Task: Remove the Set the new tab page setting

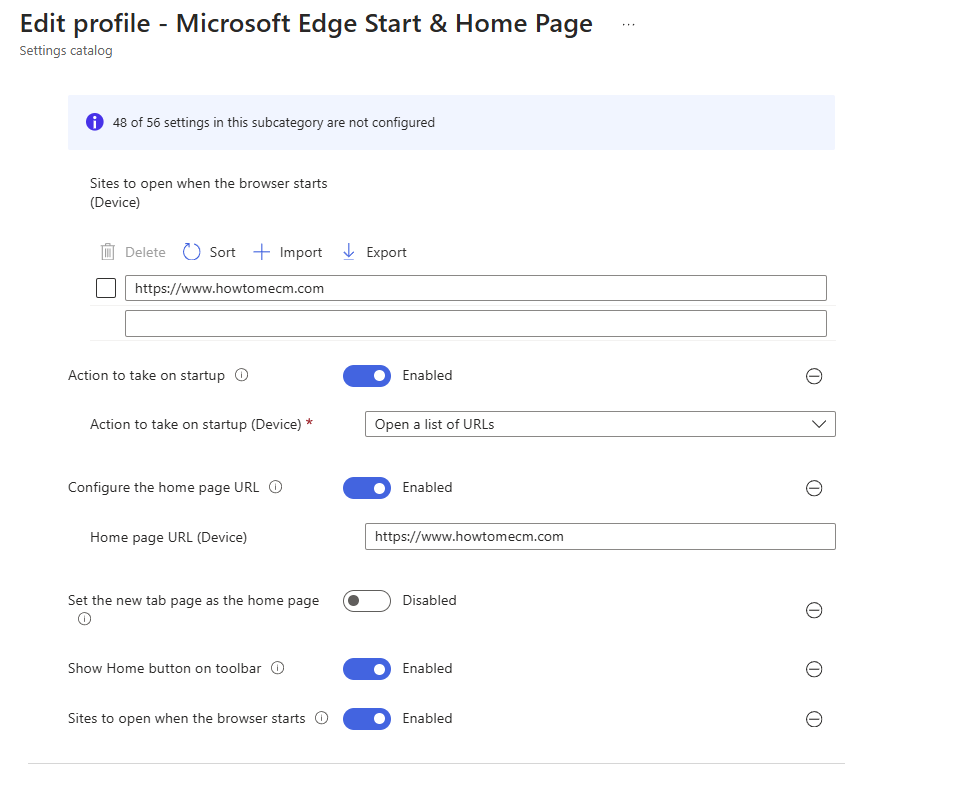Action: 814,610
